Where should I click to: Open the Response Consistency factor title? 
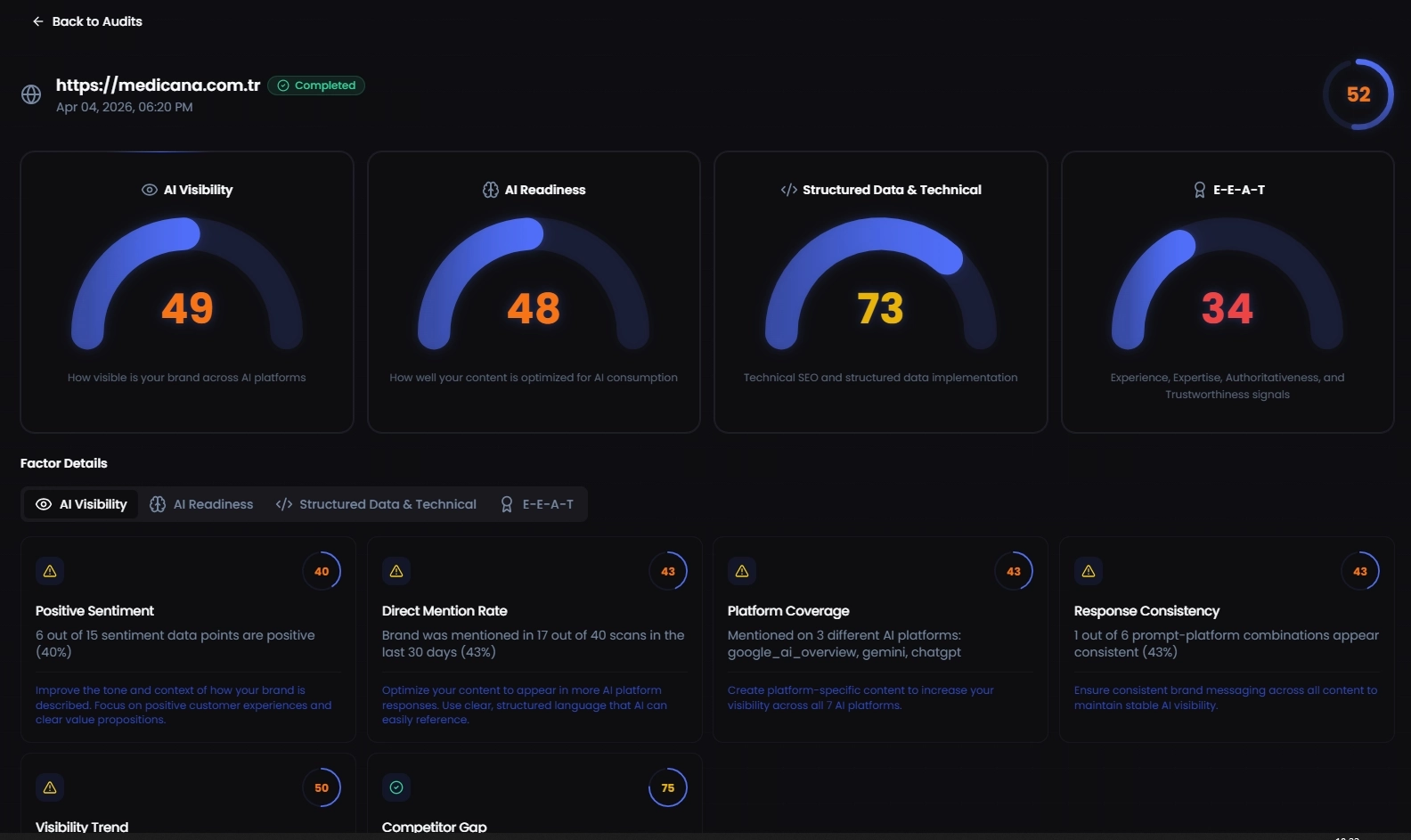coord(1146,611)
